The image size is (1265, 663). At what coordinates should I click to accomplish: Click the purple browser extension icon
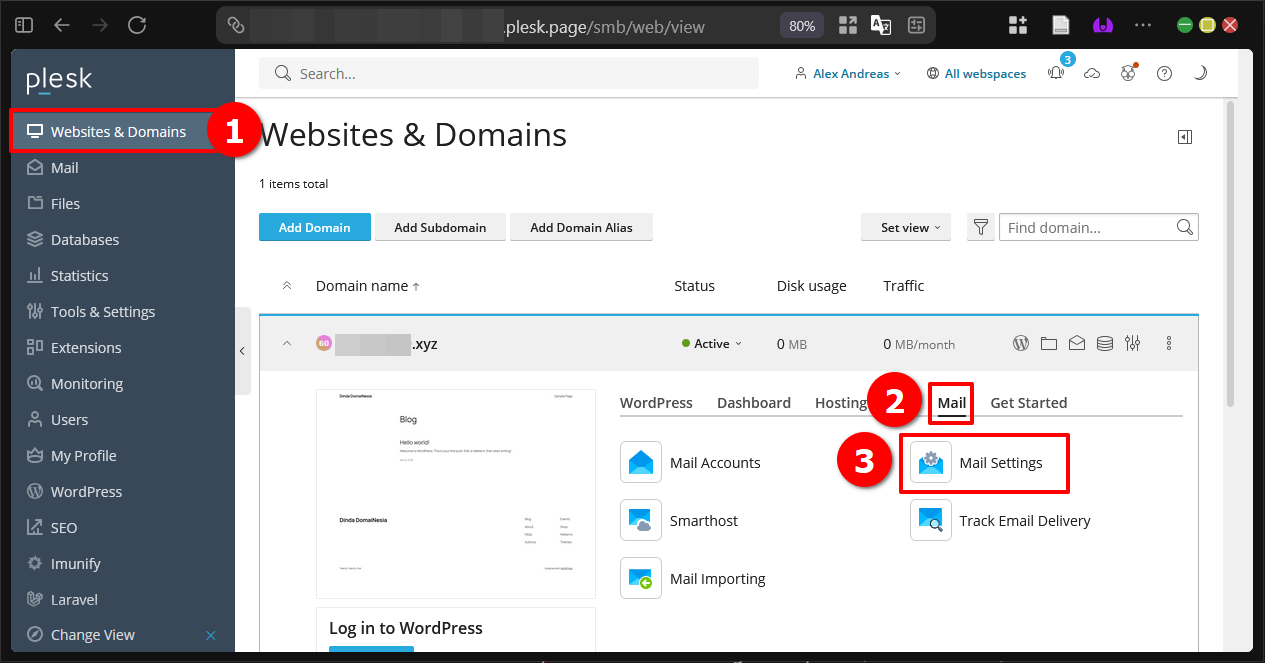tap(1103, 25)
